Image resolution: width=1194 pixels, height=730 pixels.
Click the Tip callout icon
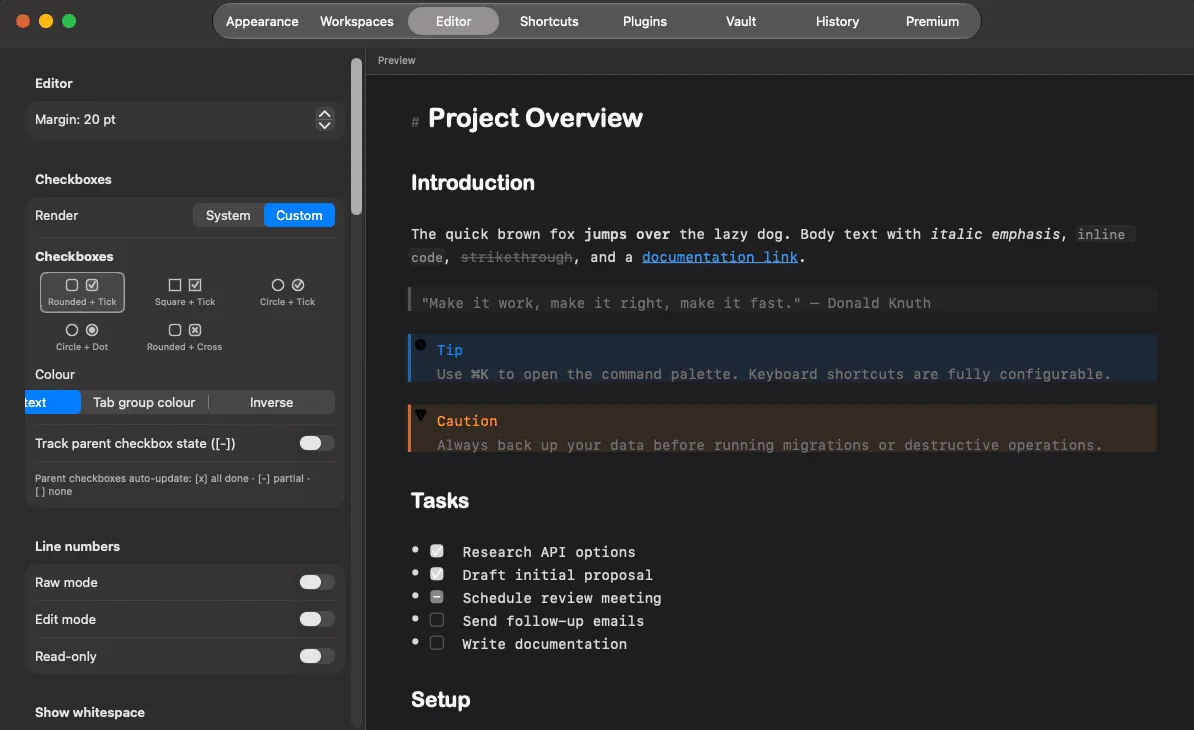click(420, 345)
